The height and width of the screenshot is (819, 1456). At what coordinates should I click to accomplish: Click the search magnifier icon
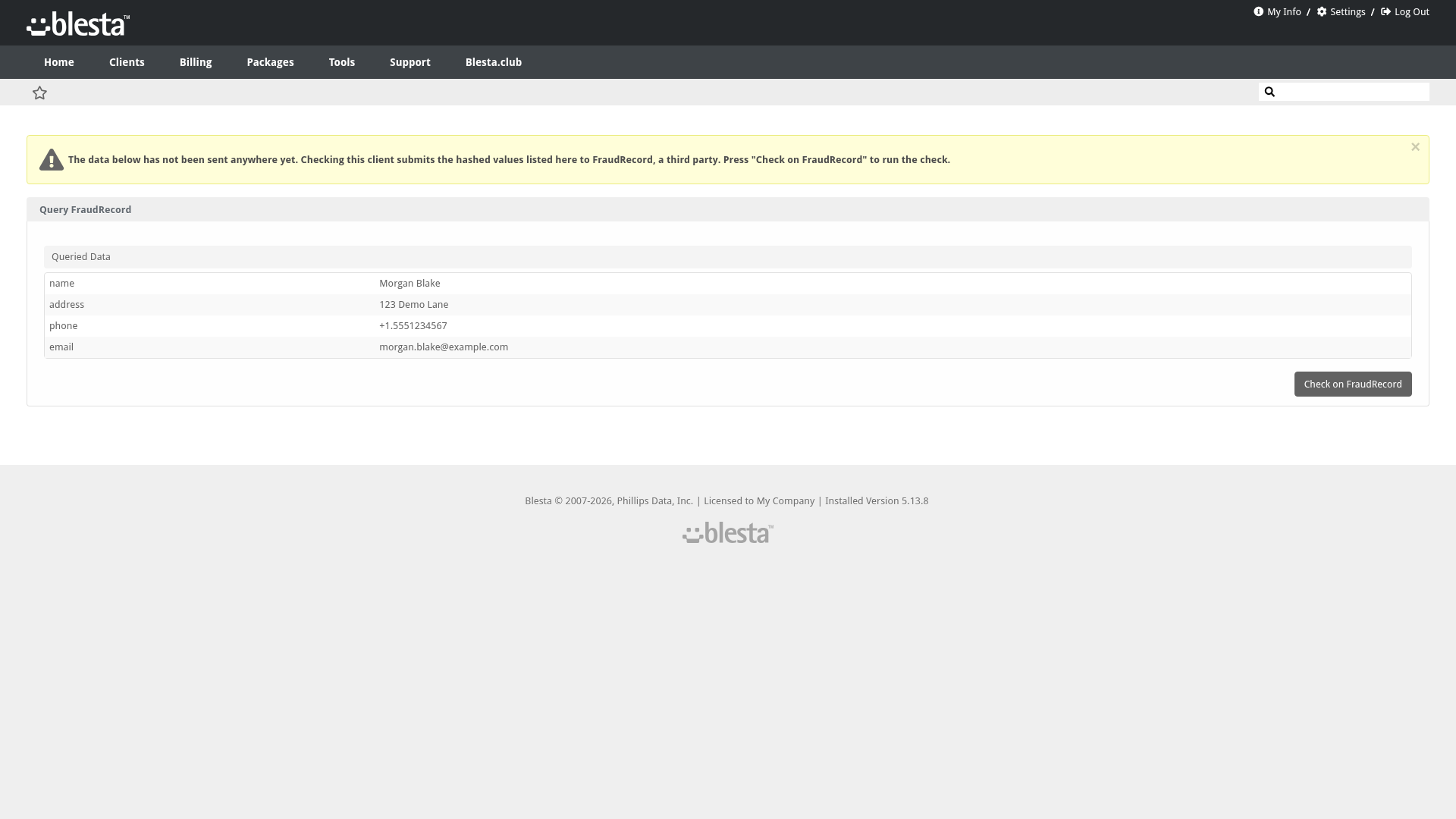coord(1269,92)
